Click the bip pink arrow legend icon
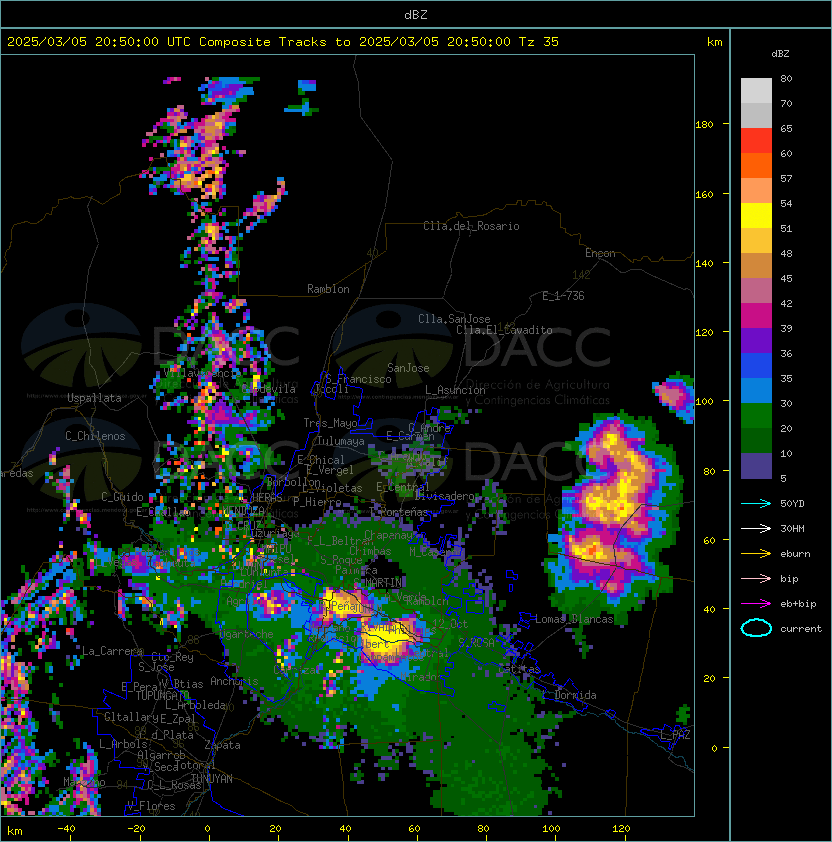The width and height of the screenshot is (832, 842). [756, 578]
